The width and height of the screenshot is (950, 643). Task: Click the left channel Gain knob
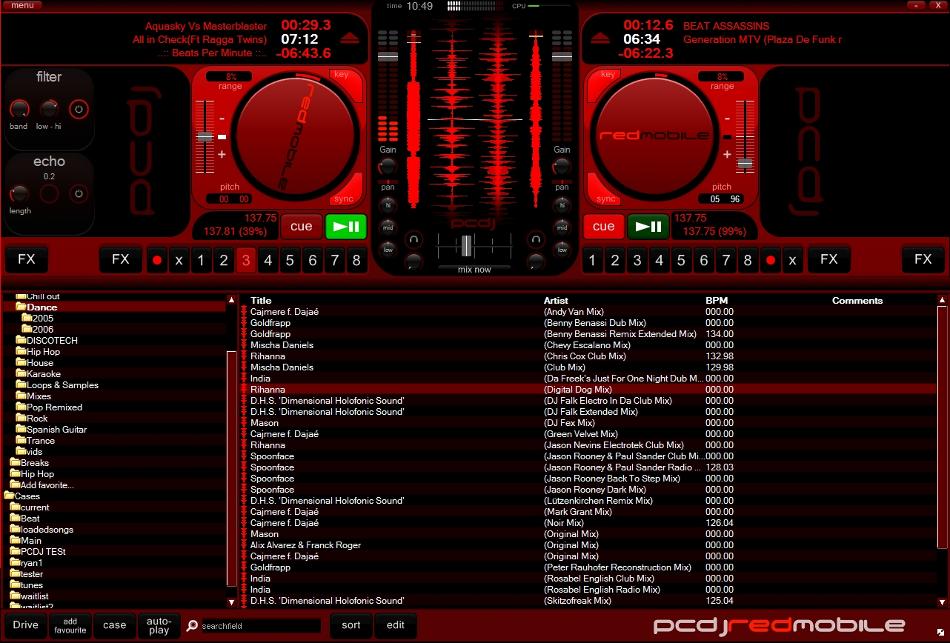[x=387, y=166]
